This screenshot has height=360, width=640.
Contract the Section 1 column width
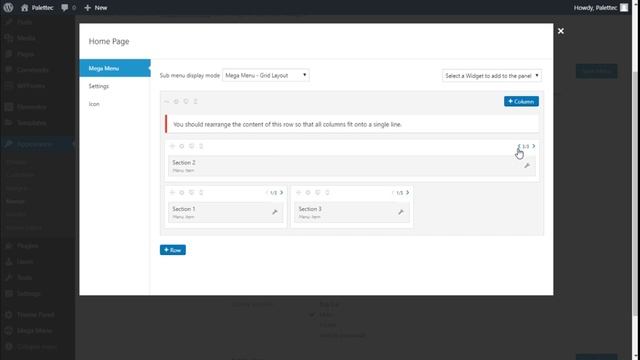(267, 193)
